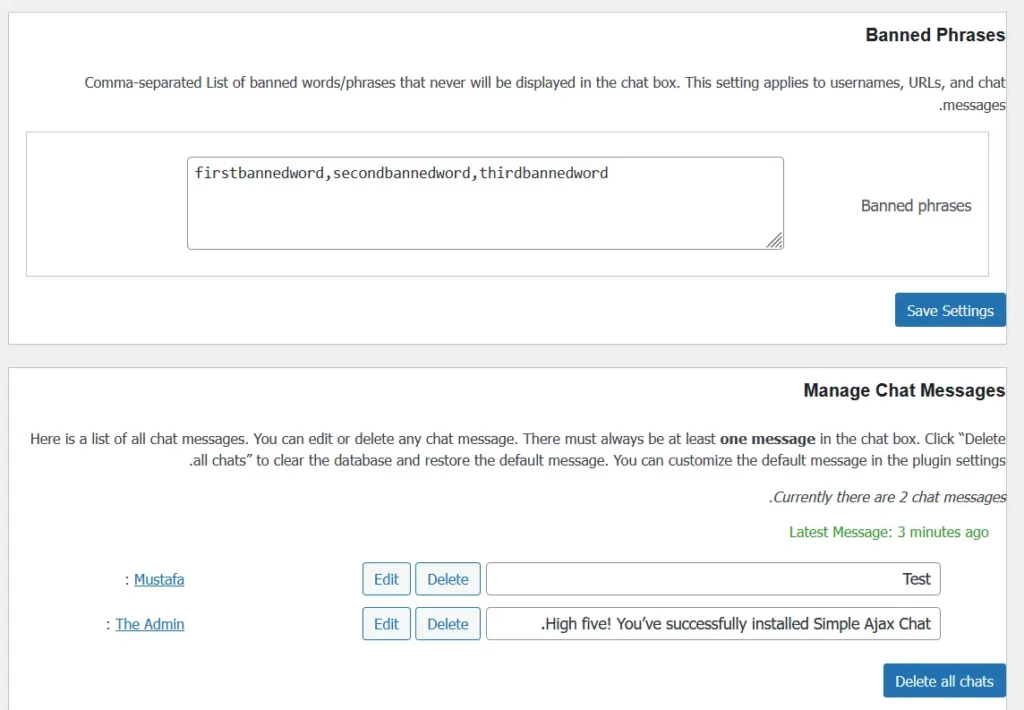Screen dimensions: 1024x710
Task: Open the Mustafa username link
Action: pos(159,579)
